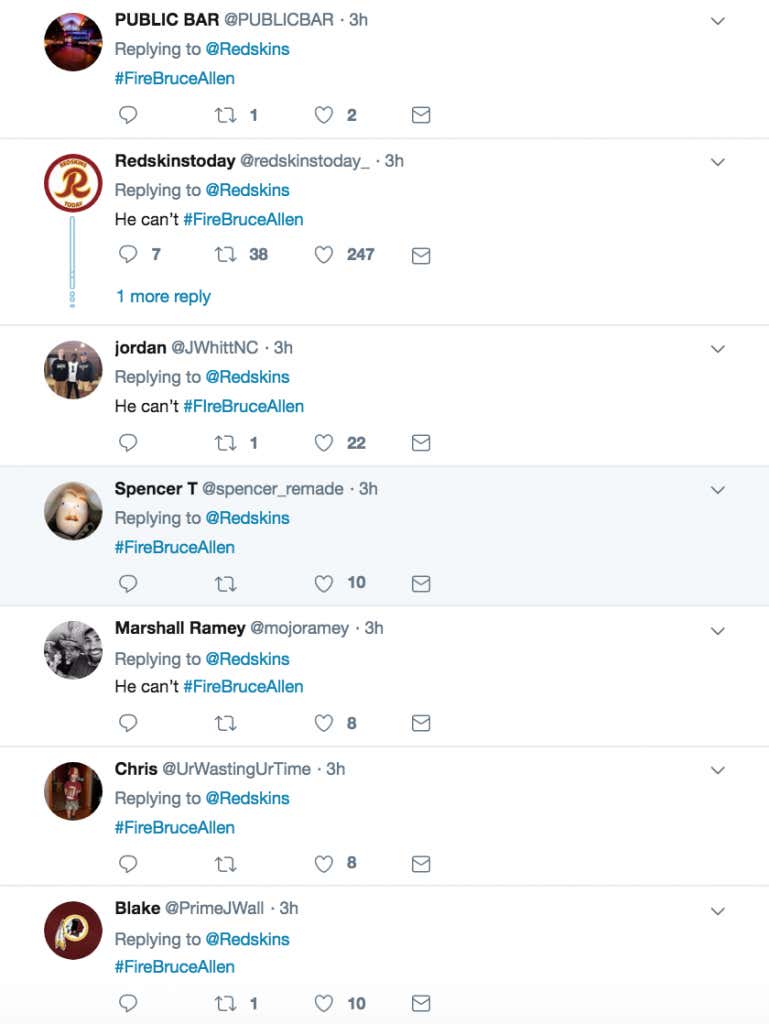Retweet Redskinstoday's tweet
769x1024 pixels.
click(225, 255)
